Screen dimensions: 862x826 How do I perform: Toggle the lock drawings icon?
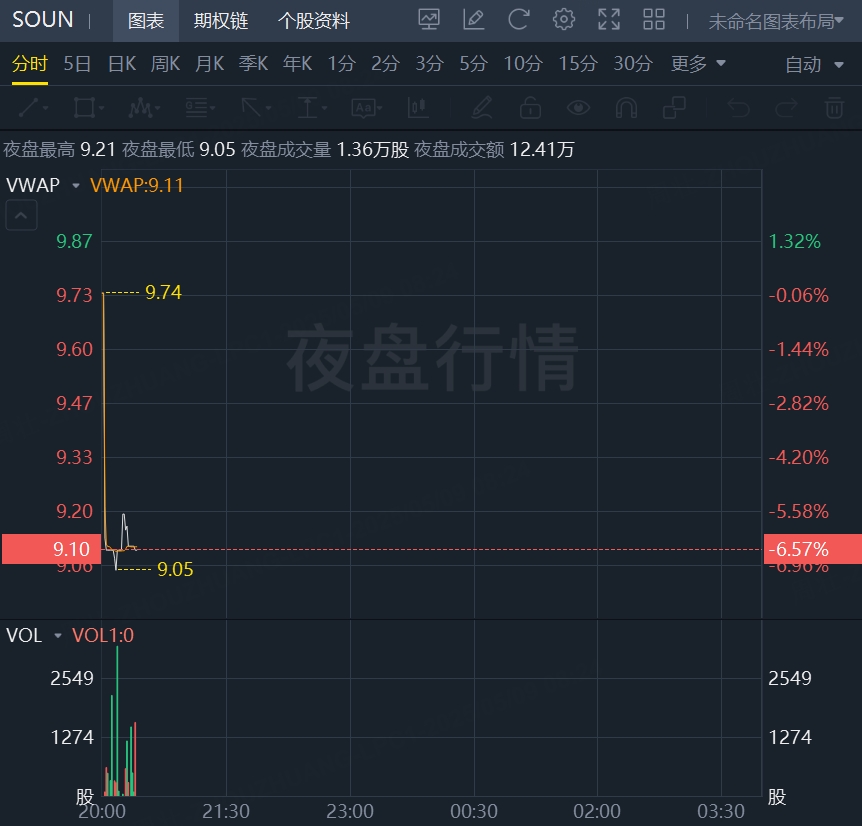pos(530,108)
